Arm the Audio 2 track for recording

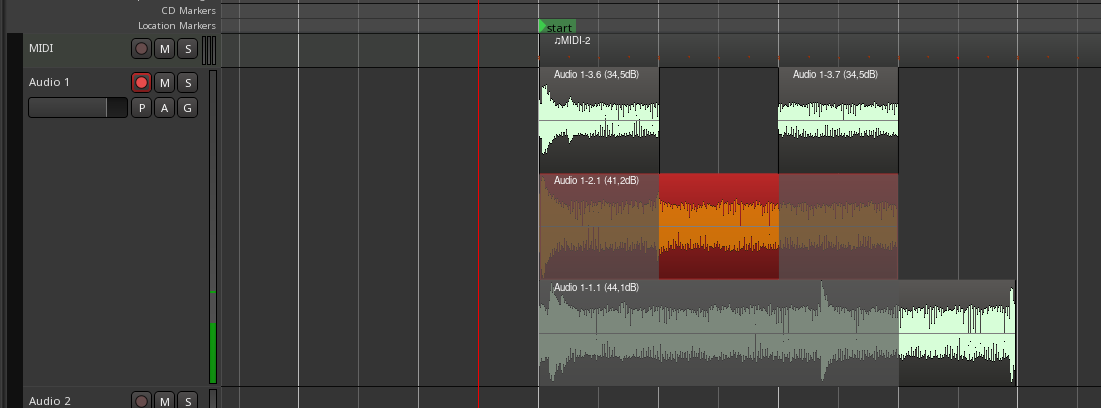[141, 401]
